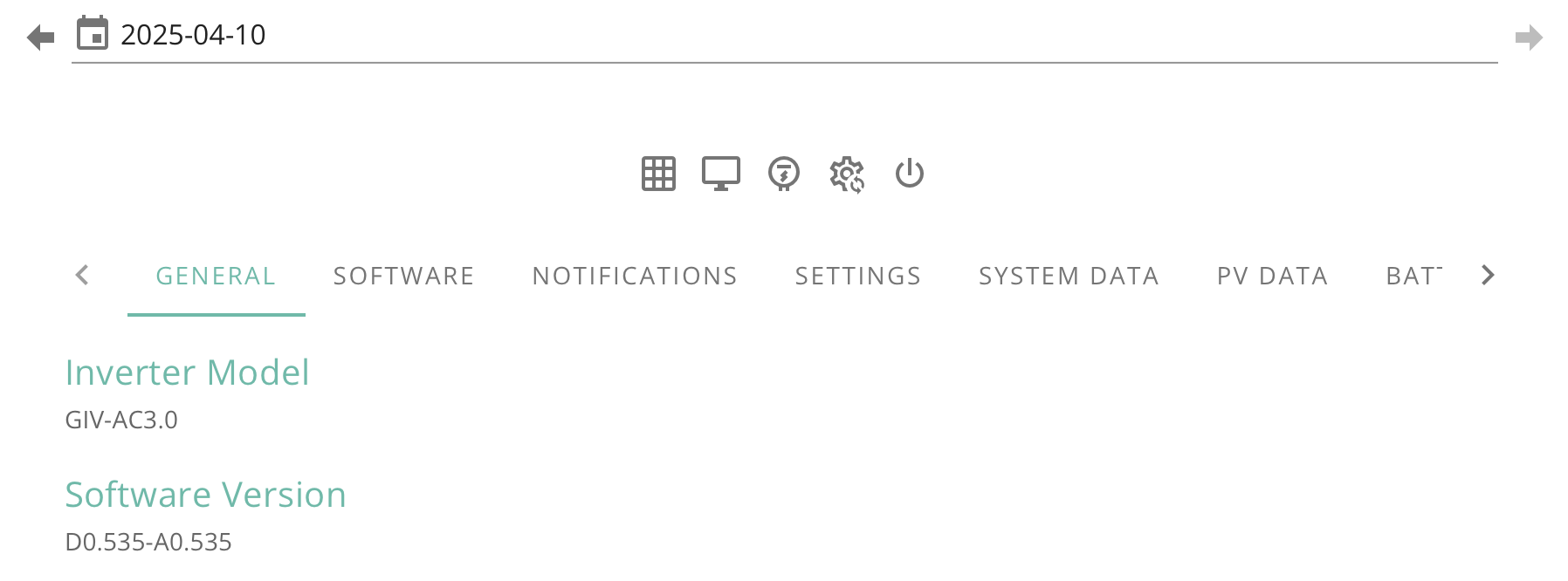Show the PV Data tab
This screenshot has width=1568, height=581.
pos(1273,276)
